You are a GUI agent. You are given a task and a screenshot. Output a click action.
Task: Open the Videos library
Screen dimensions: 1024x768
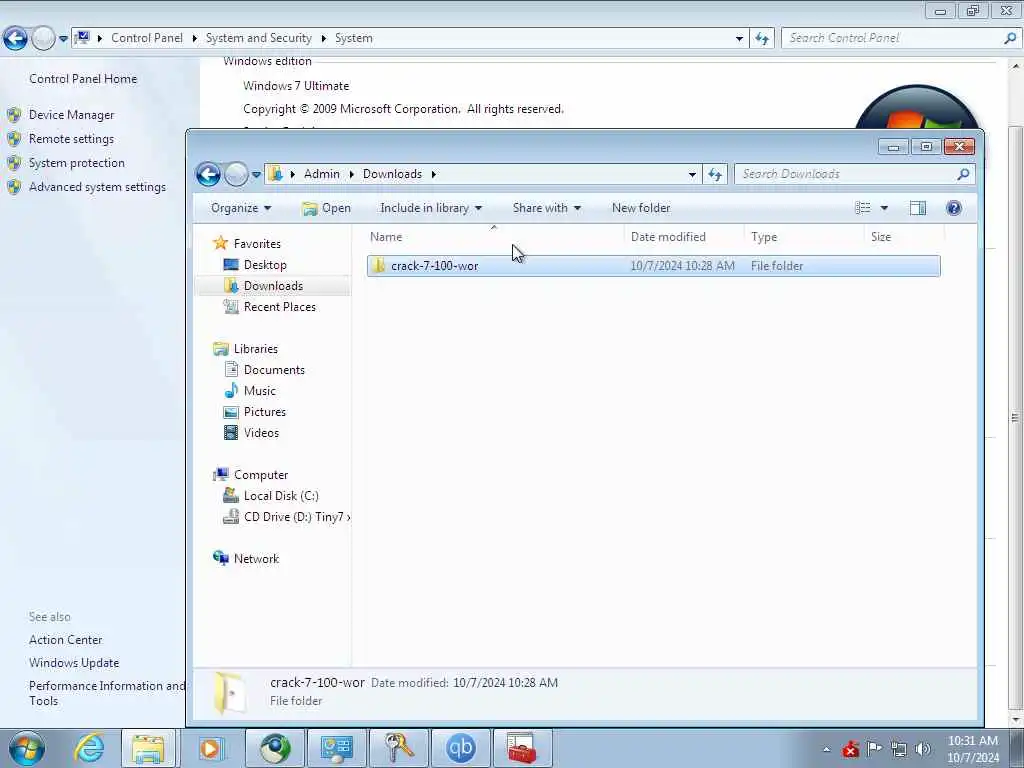[261, 432]
